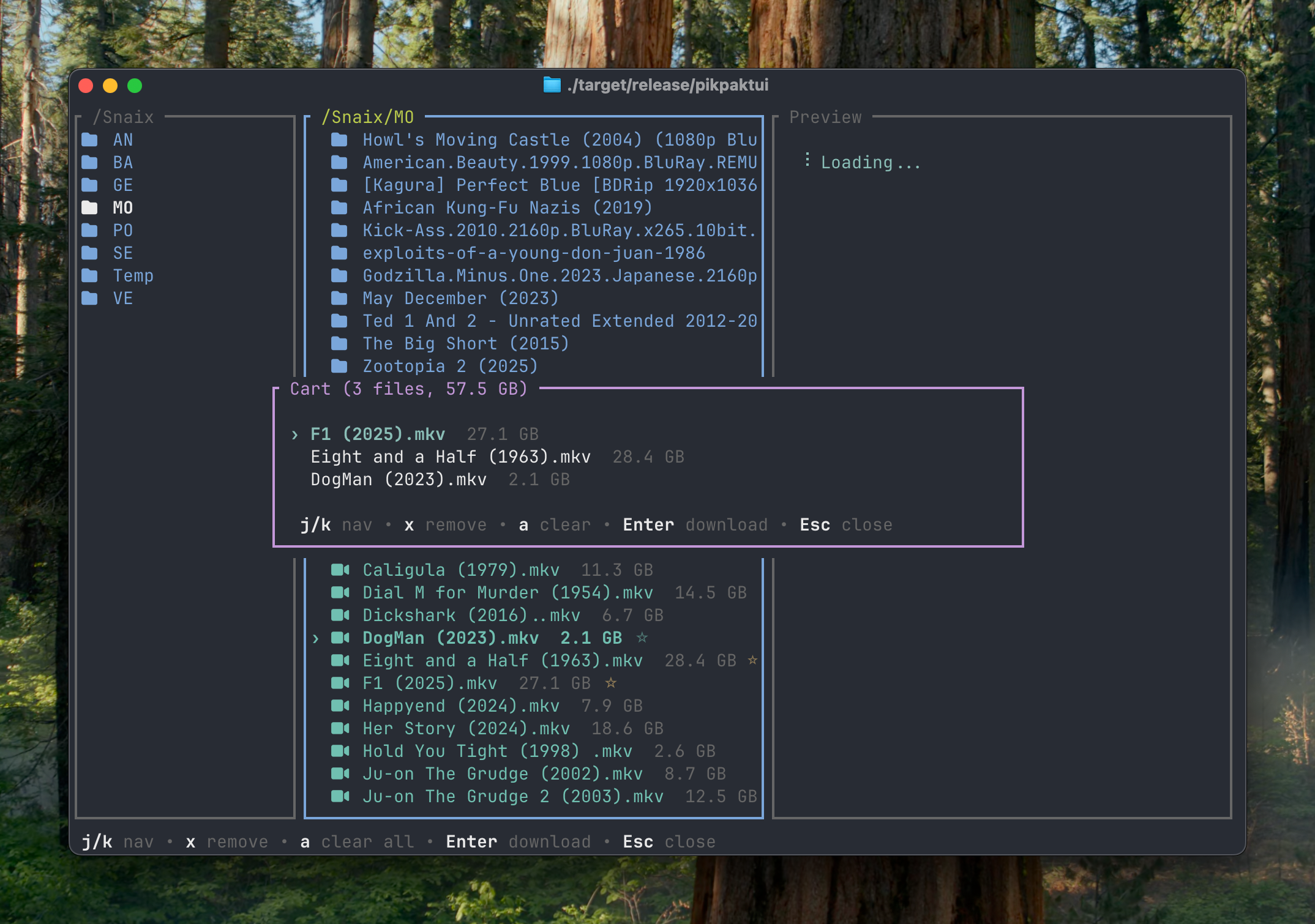Open the VE folder in sidebar
The image size is (1315, 924).
coord(122,299)
